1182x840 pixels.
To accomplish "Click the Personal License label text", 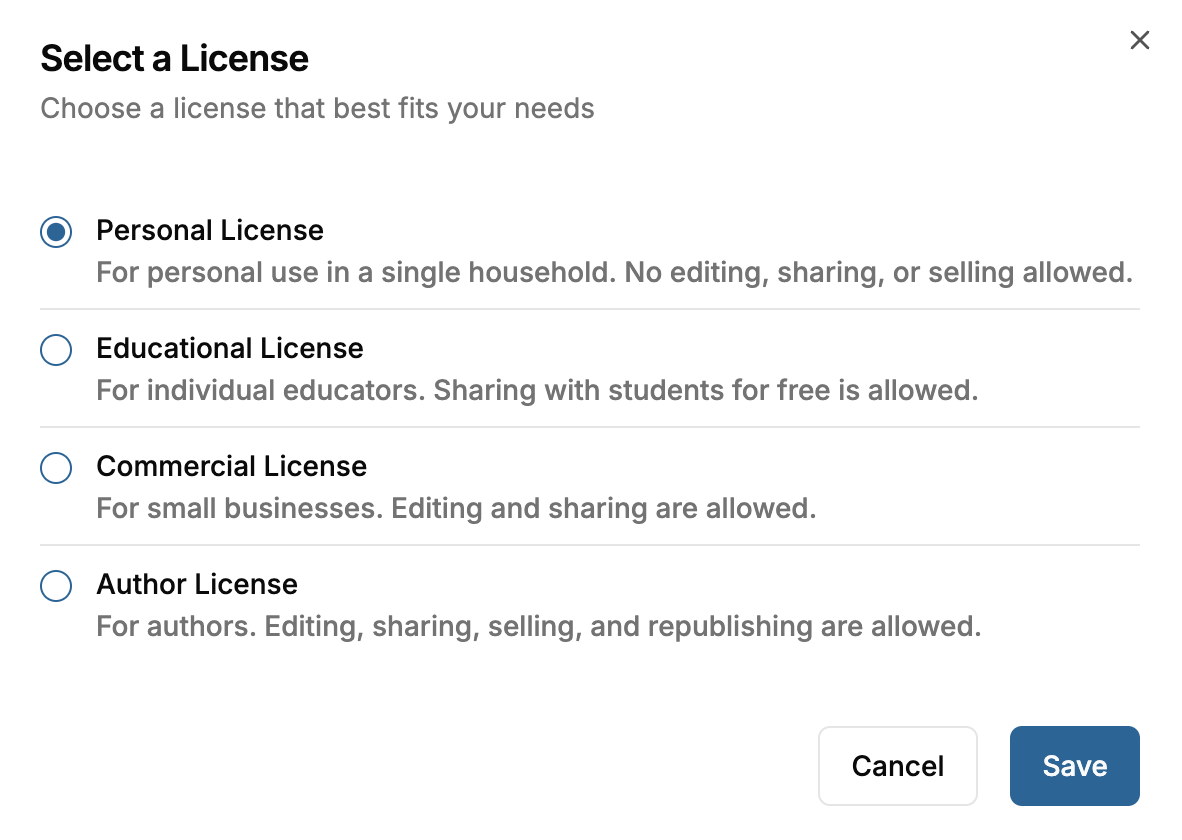I will pyautogui.click(x=210, y=231).
